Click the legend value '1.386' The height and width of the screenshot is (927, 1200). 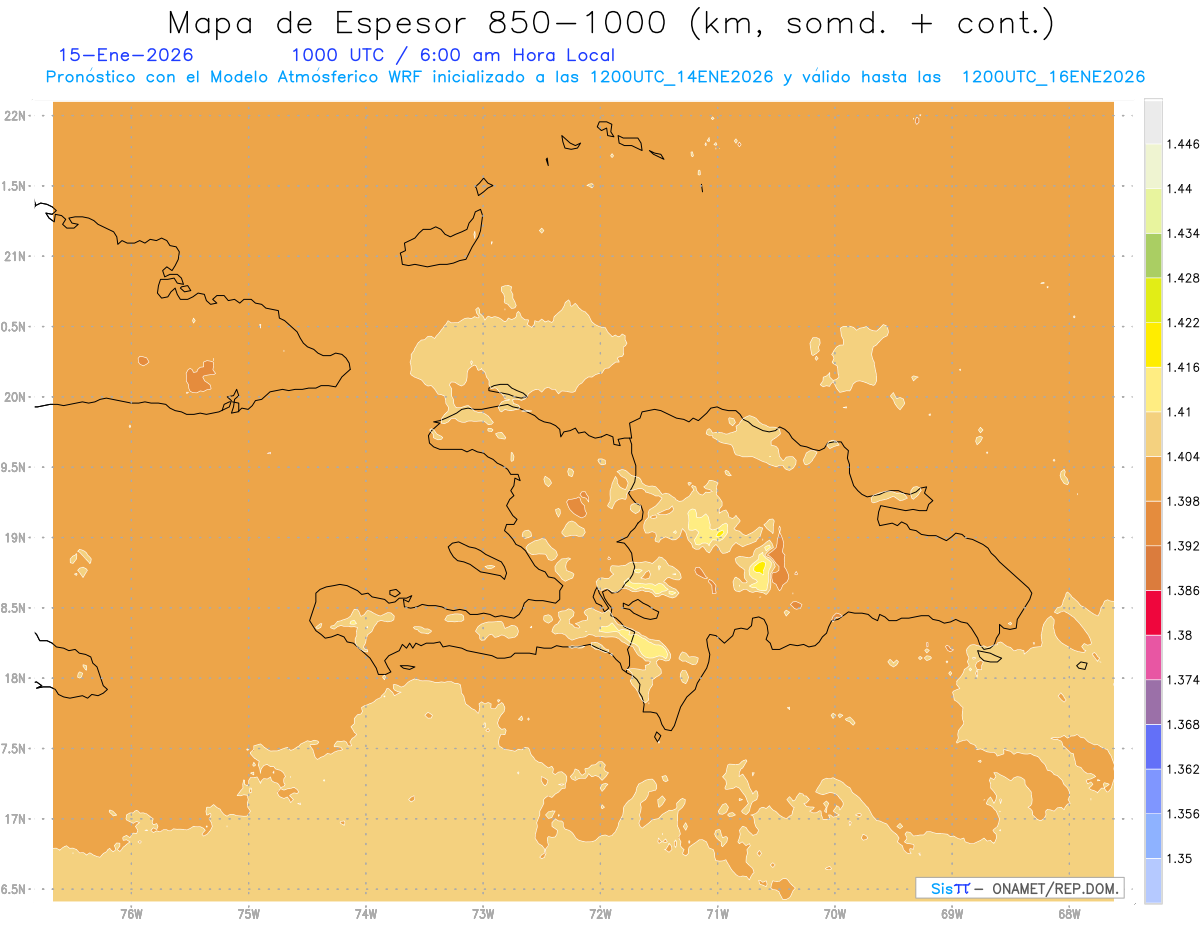(x=1183, y=590)
